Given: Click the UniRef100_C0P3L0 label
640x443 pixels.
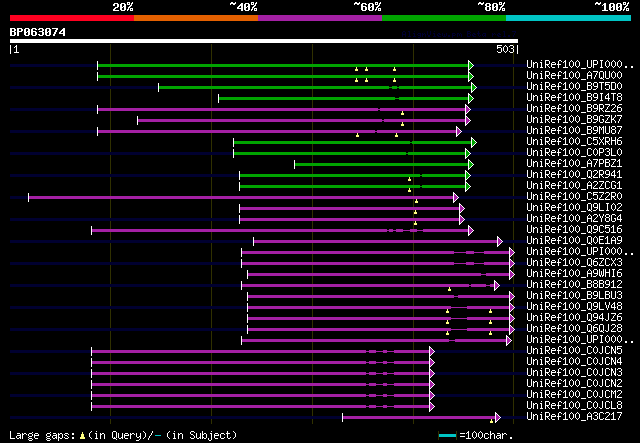Looking at the screenshot, I should [574, 152].
